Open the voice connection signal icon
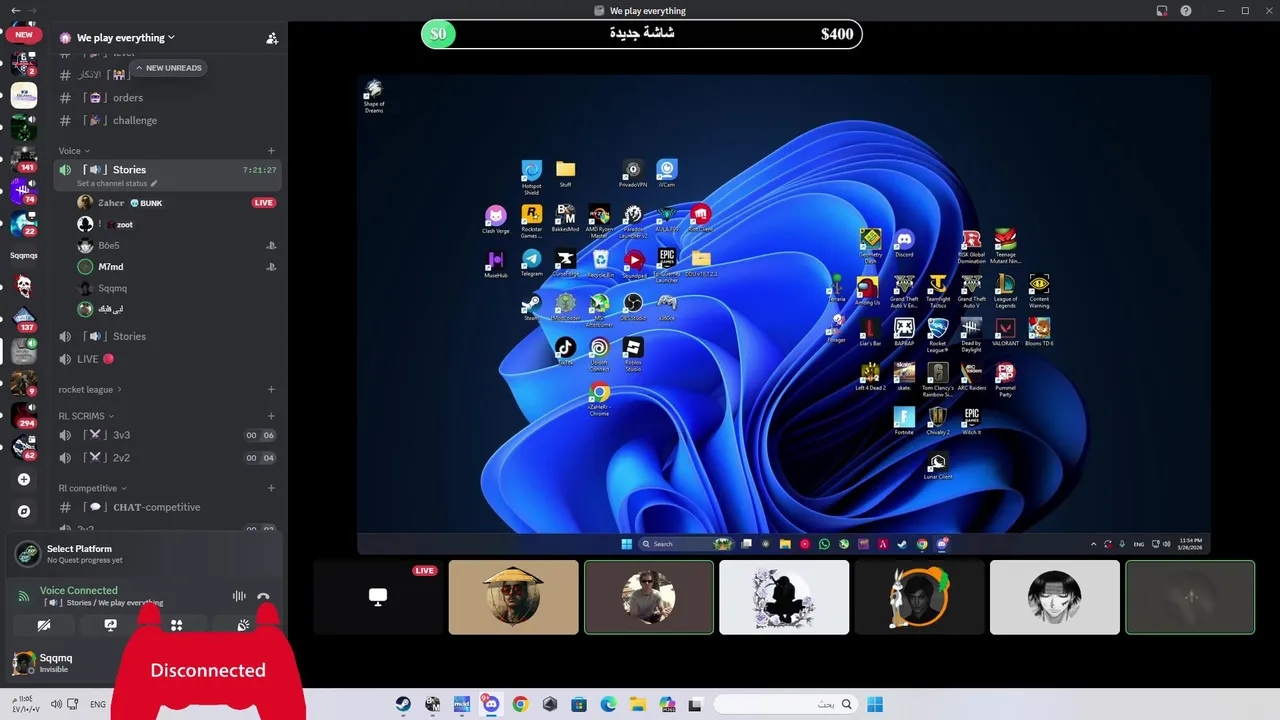This screenshot has height=720, width=1280. [24, 597]
